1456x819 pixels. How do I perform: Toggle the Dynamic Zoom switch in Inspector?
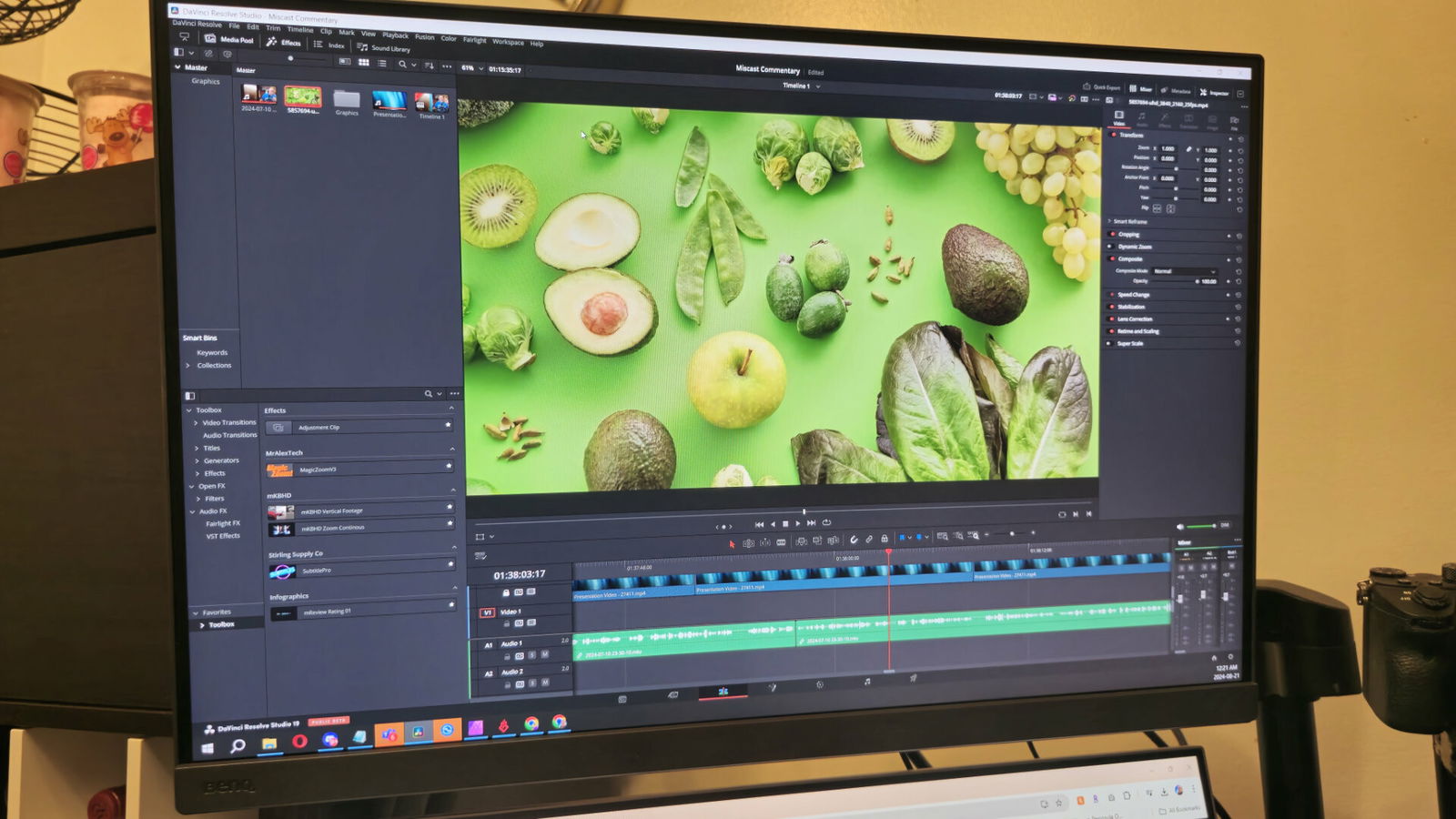click(1110, 247)
